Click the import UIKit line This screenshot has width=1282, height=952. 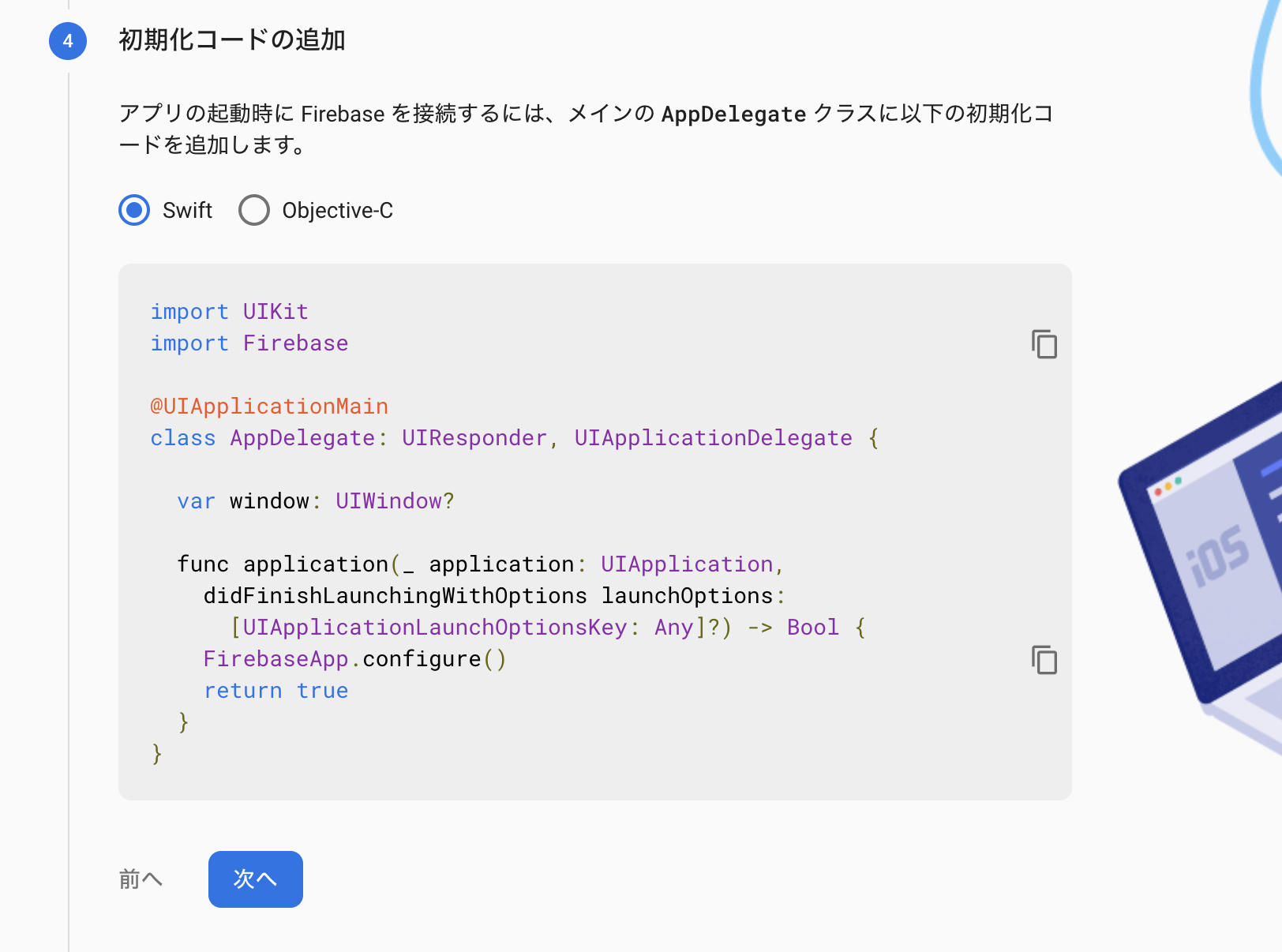click(x=229, y=311)
